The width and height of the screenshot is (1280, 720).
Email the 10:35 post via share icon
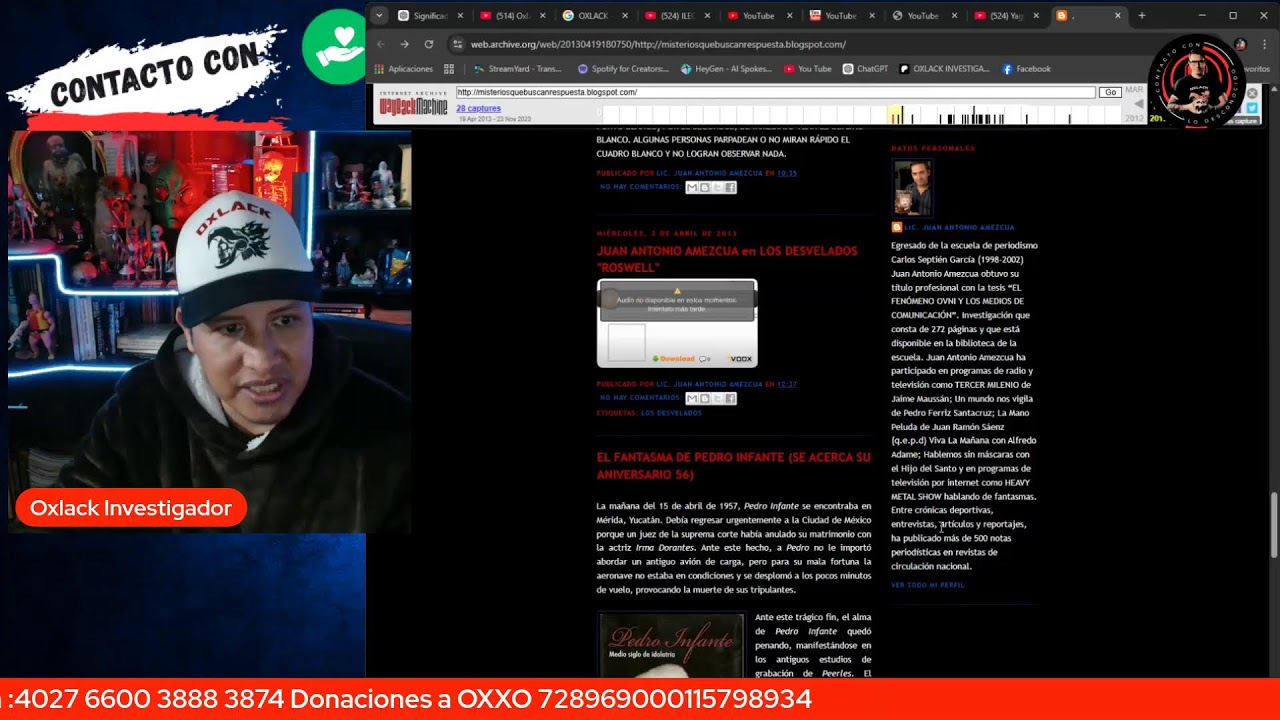tap(692, 187)
